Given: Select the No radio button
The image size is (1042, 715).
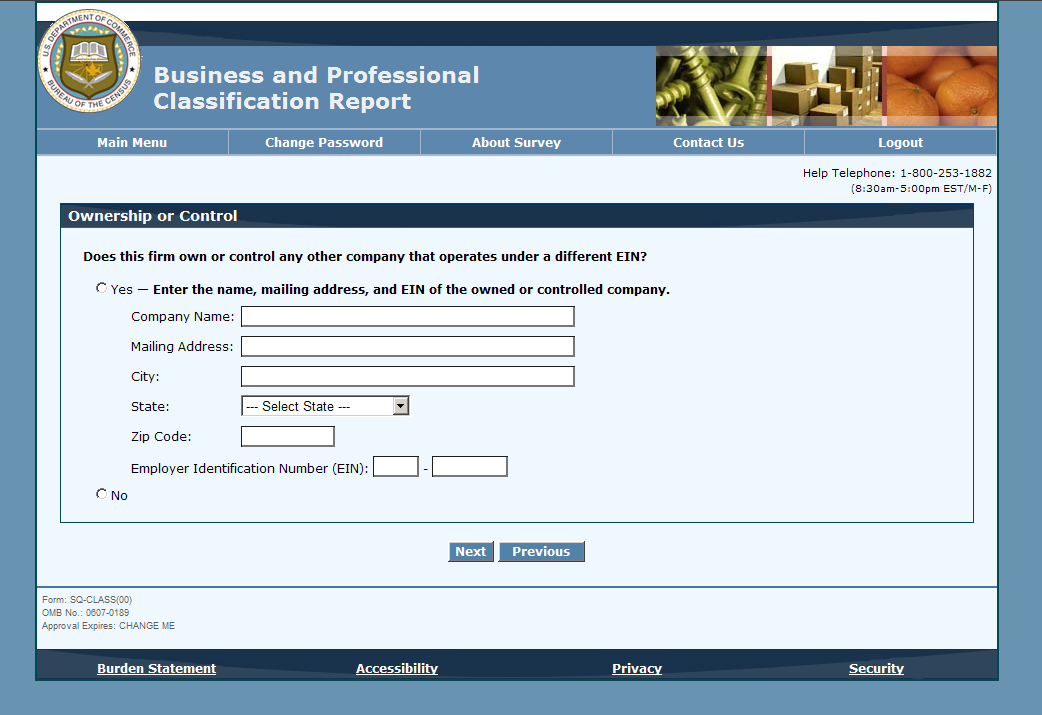Looking at the screenshot, I should pyautogui.click(x=101, y=494).
